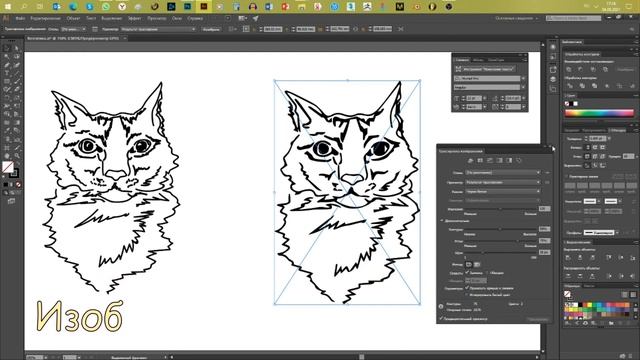The image size is (640, 360).
Task: Select the Type tool in the toolbox
Action: (7, 73)
